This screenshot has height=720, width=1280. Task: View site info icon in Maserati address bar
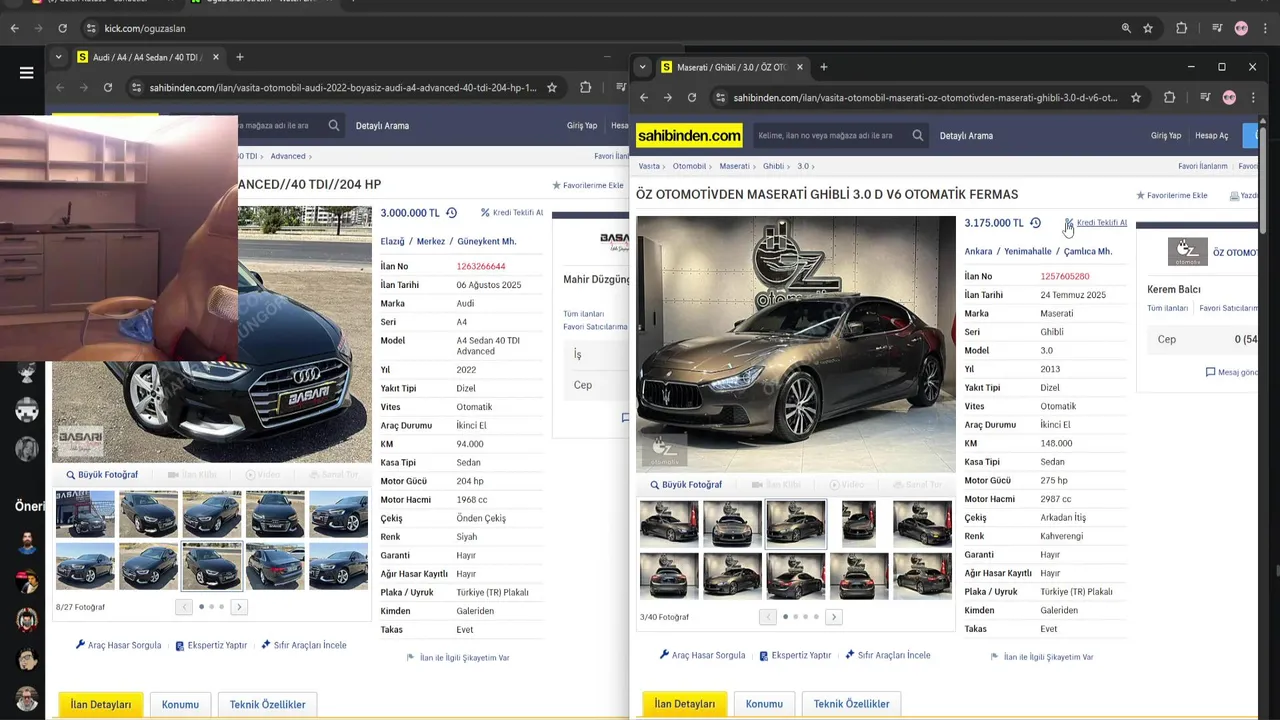coord(720,97)
